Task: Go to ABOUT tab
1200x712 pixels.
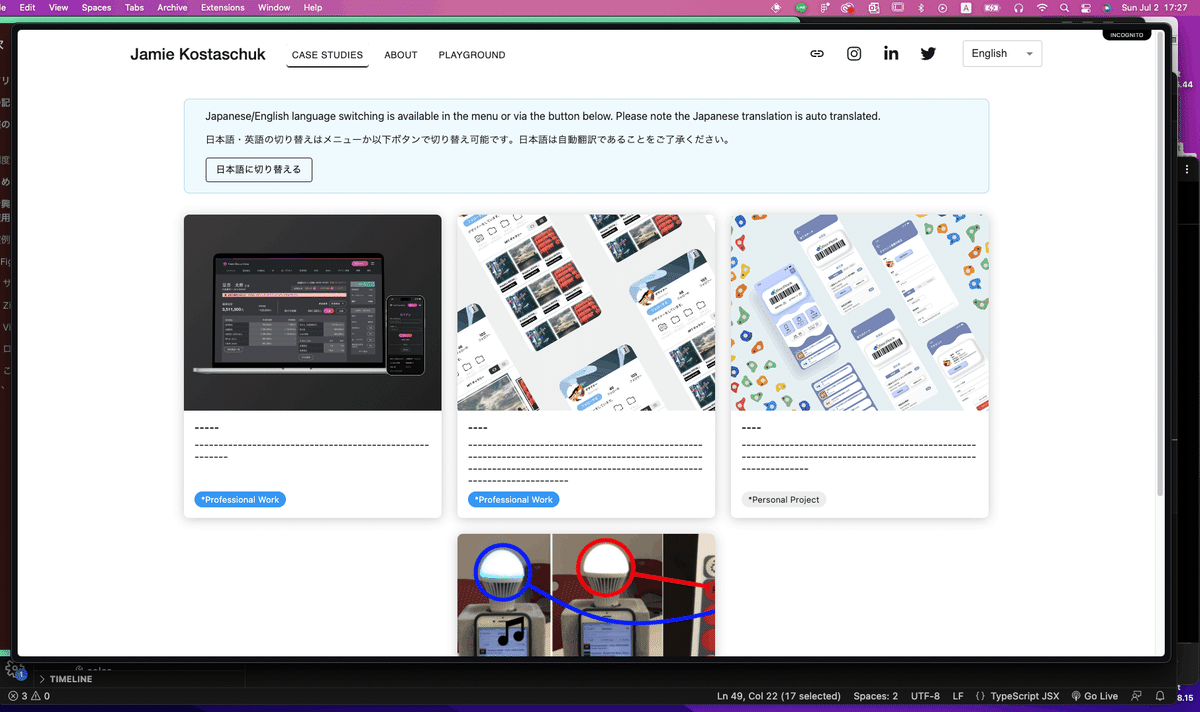Action: pos(401,55)
